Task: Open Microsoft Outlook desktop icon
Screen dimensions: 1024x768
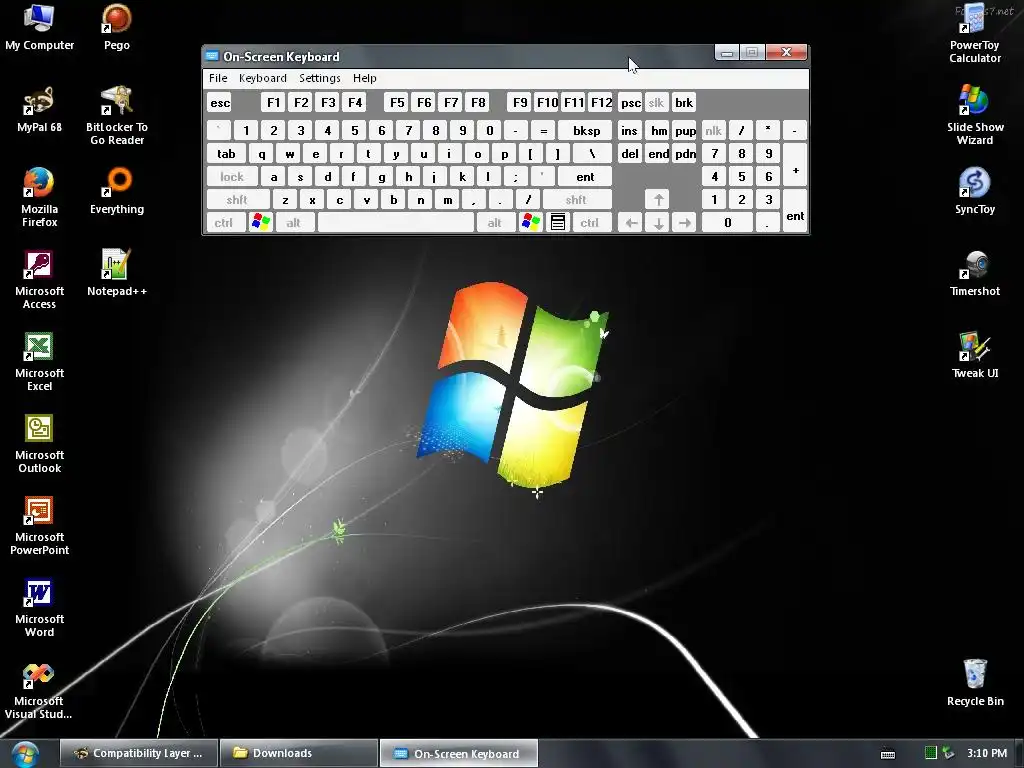Action: 39,444
